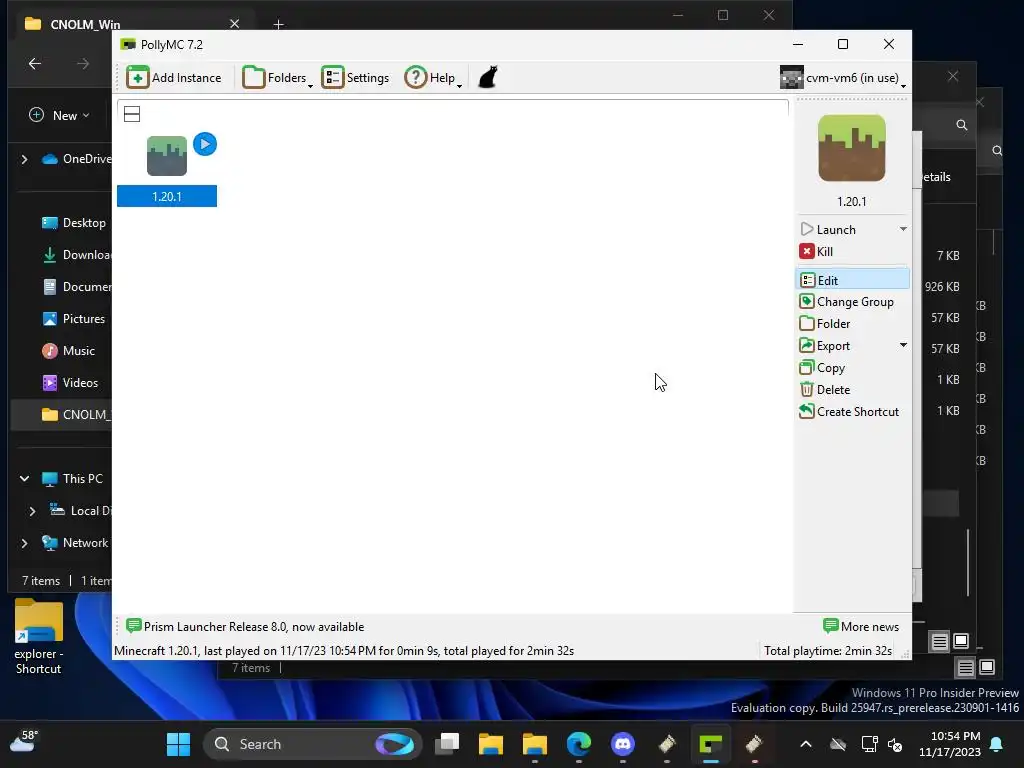Viewport: 1024px width, 768px height.
Task: Select CNOLM folder in Explorer sidebar
Action: tap(62, 415)
